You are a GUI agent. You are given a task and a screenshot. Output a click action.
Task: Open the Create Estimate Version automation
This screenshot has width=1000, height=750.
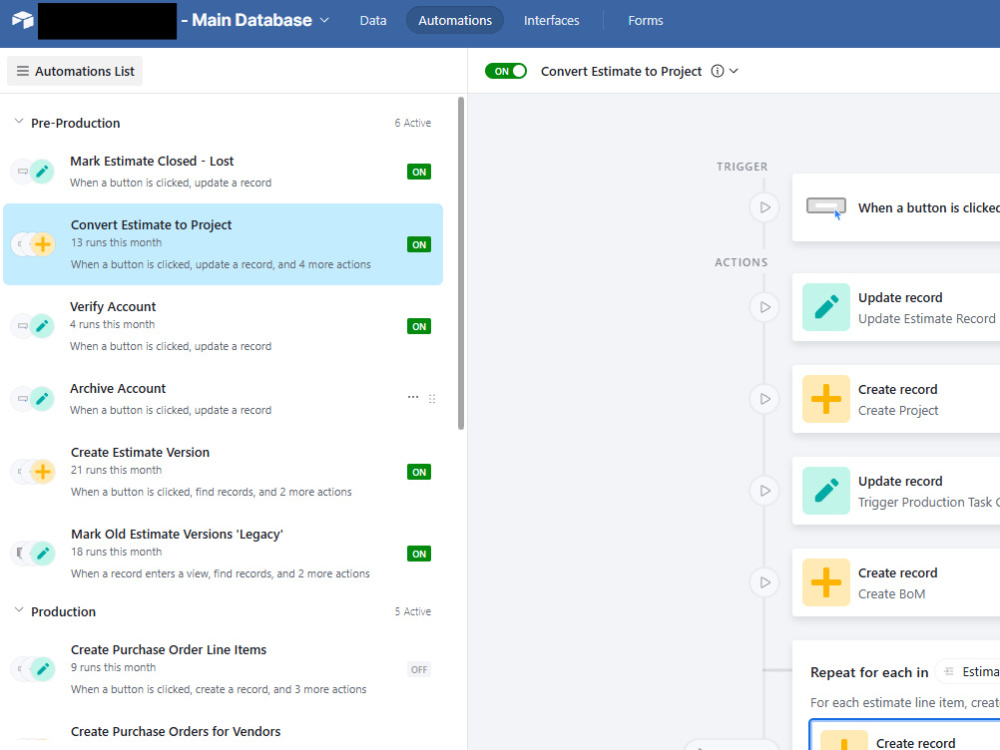(x=223, y=472)
